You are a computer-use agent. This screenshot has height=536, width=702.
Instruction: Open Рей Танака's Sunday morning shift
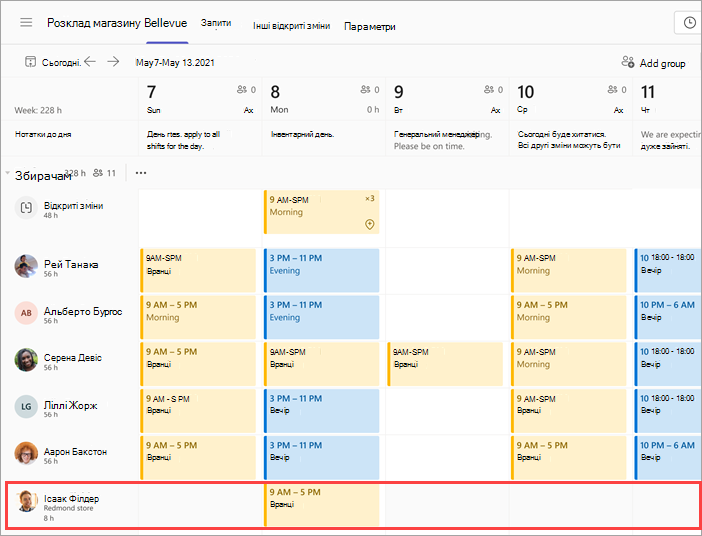(x=198, y=270)
